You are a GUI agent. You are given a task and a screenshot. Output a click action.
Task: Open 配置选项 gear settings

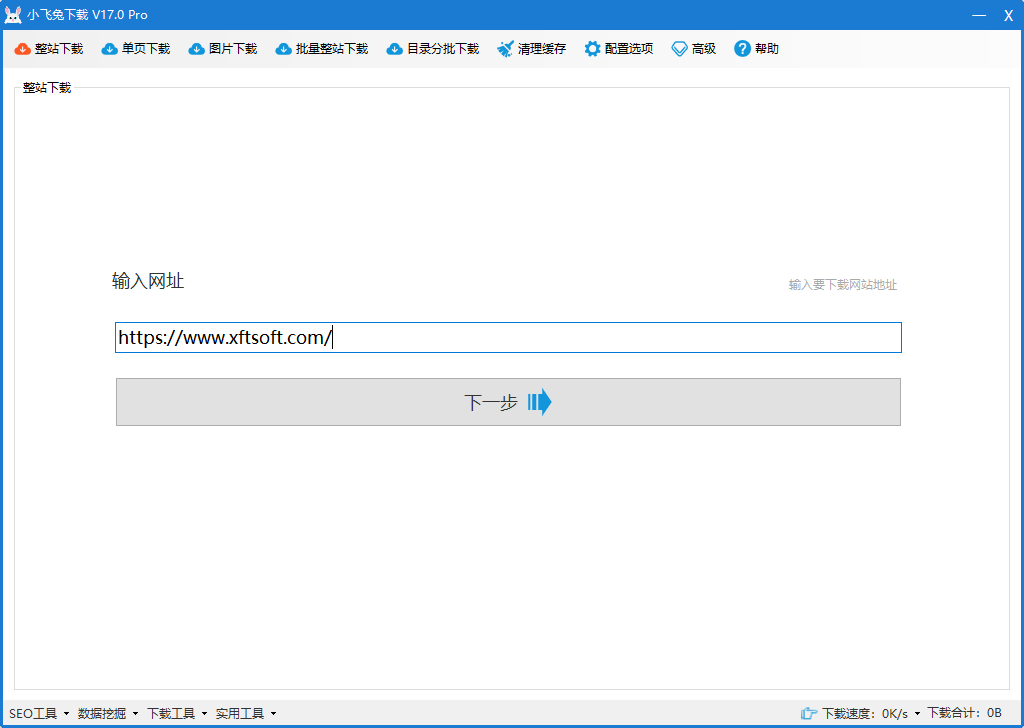(593, 49)
